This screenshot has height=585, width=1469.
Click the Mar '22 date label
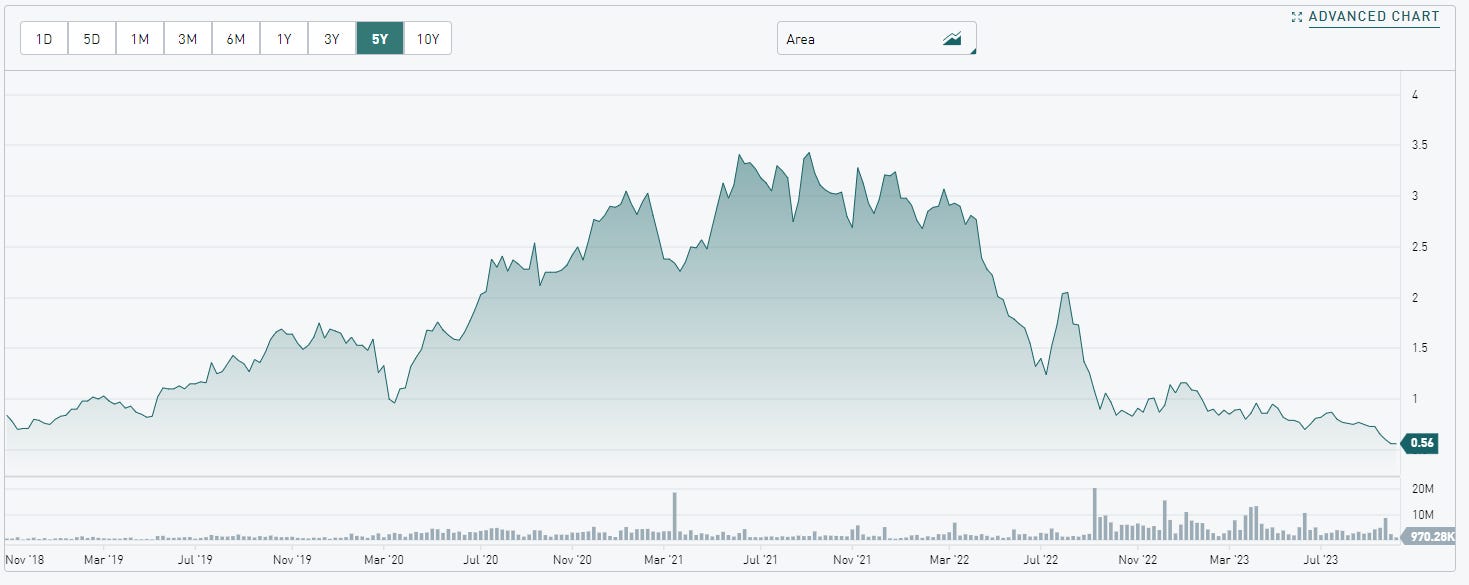coord(949,560)
